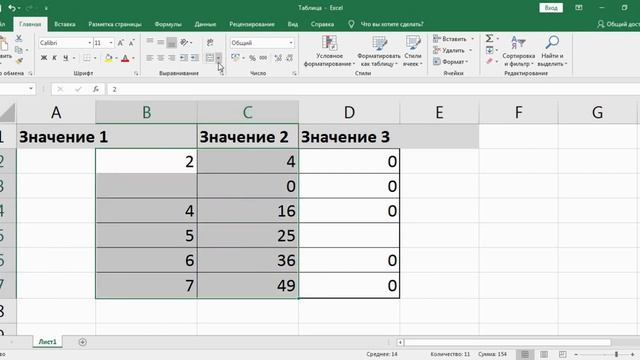The height and width of the screenshot is (360, 640).
Task: Open the Главная tab
Action: point(30,24)
